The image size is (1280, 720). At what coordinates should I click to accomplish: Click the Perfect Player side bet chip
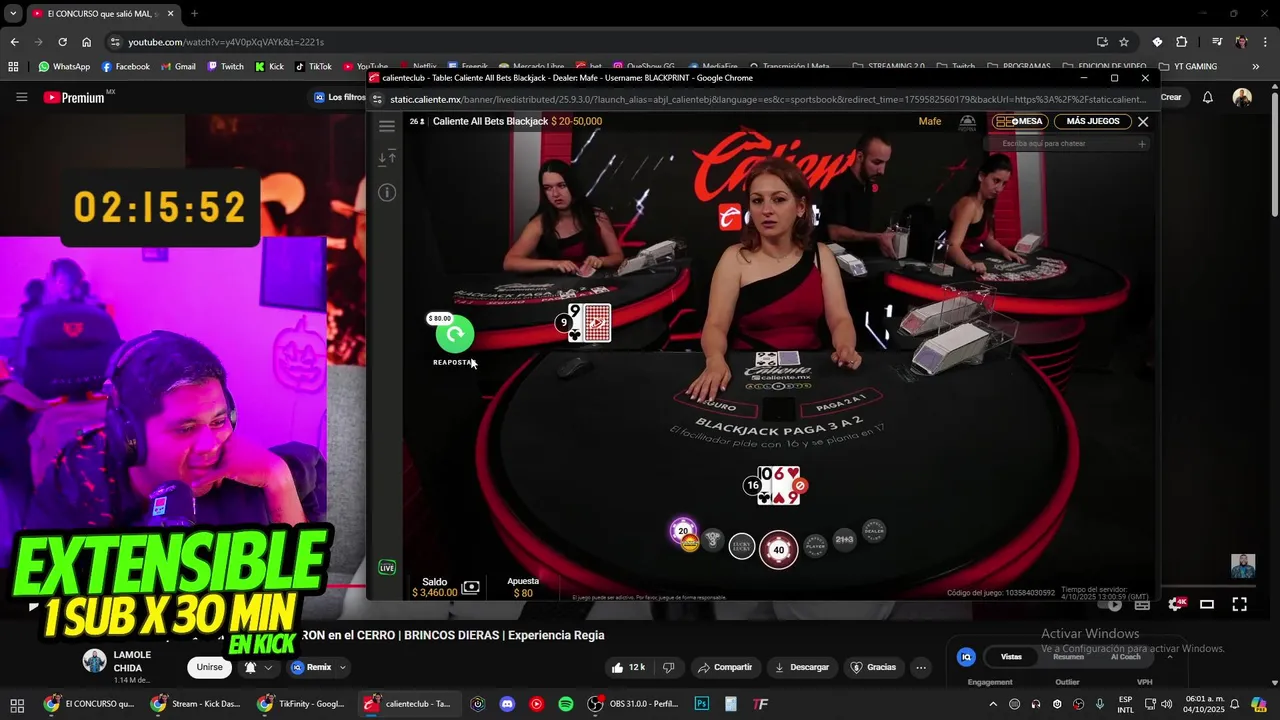815,546
